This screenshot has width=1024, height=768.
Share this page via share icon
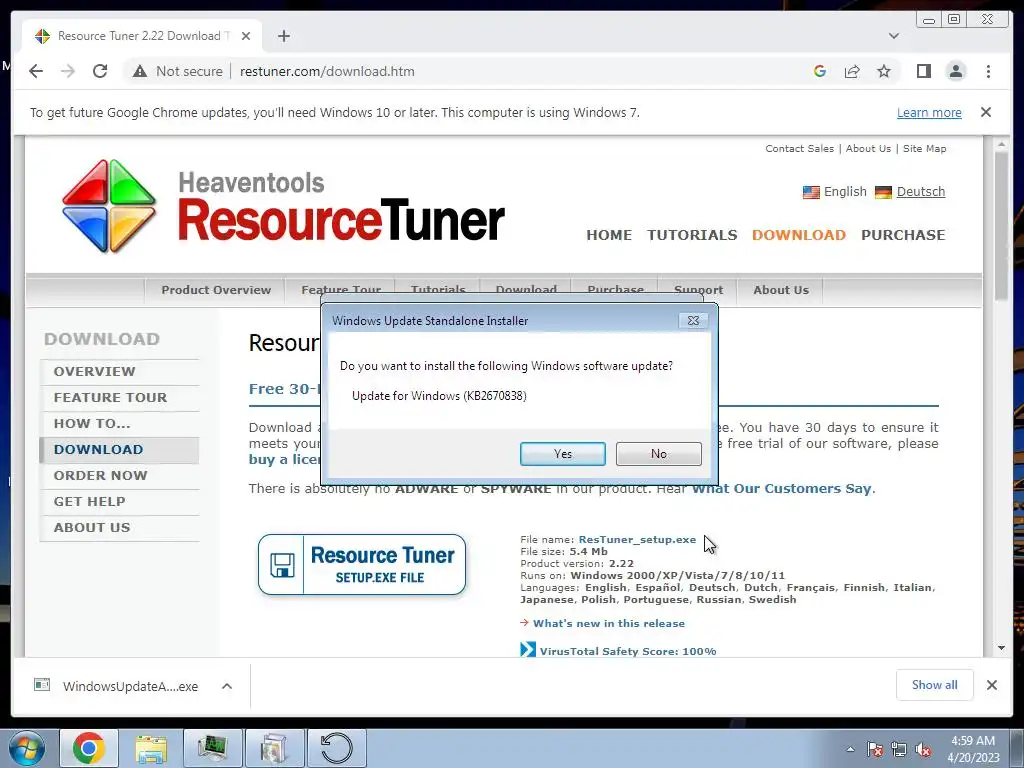(x=852, y=71)
